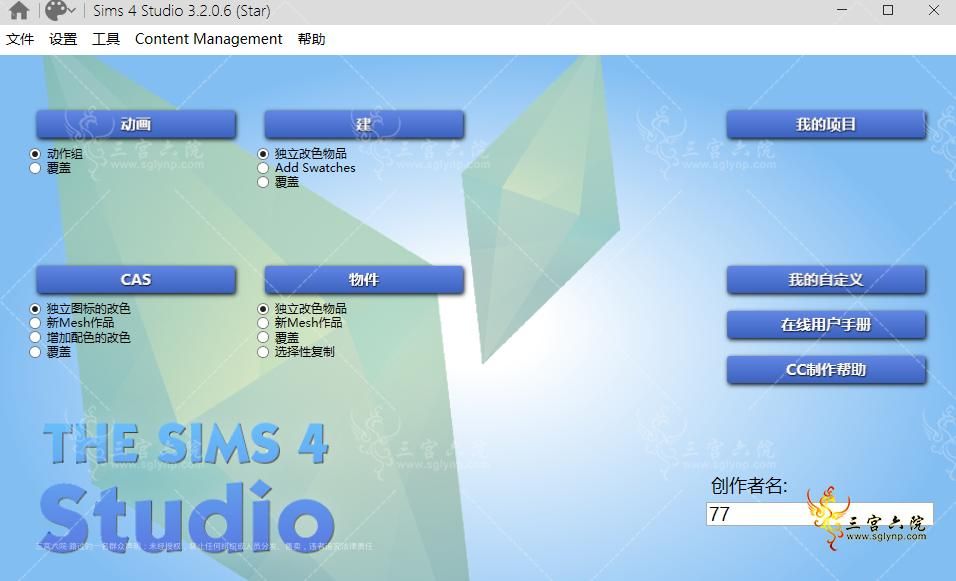Open the 设置 menu
The width and height of the screenshot is (956, 581).
pos(63,39)
